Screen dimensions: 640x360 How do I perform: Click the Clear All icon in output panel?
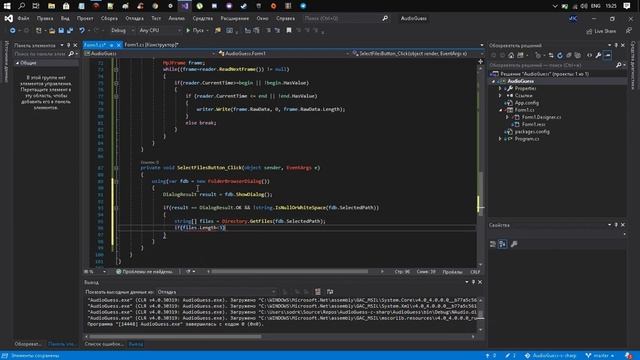(318, 291)
